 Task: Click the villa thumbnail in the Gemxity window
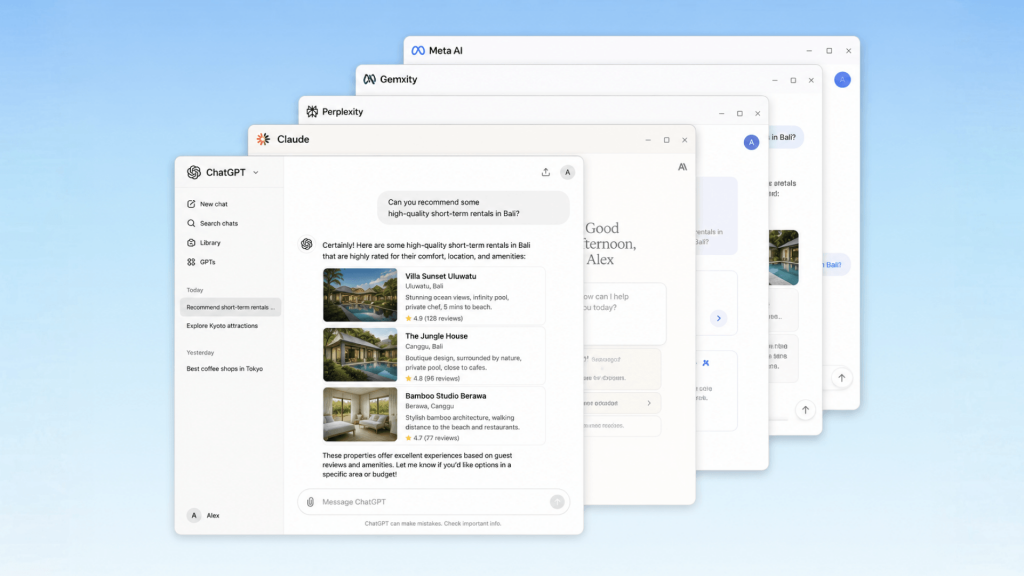(x=783, y=257)
